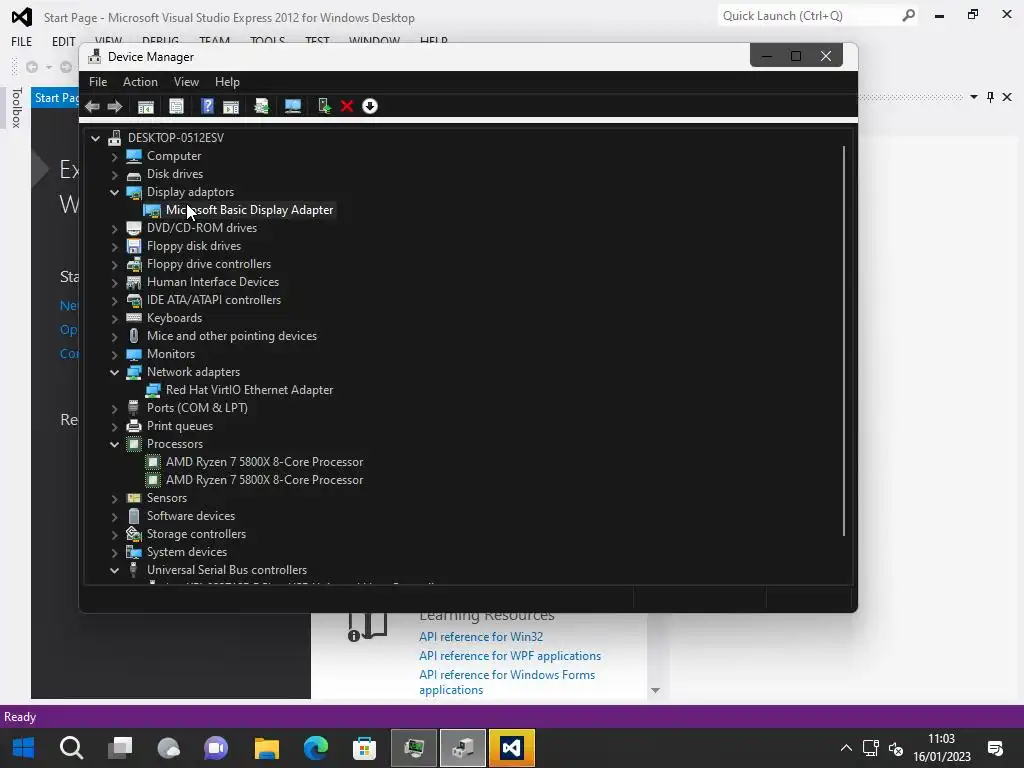This screenshot has height=768, width=1024.
Task: Open API reference for Windows Forms link
Action: 507,682
